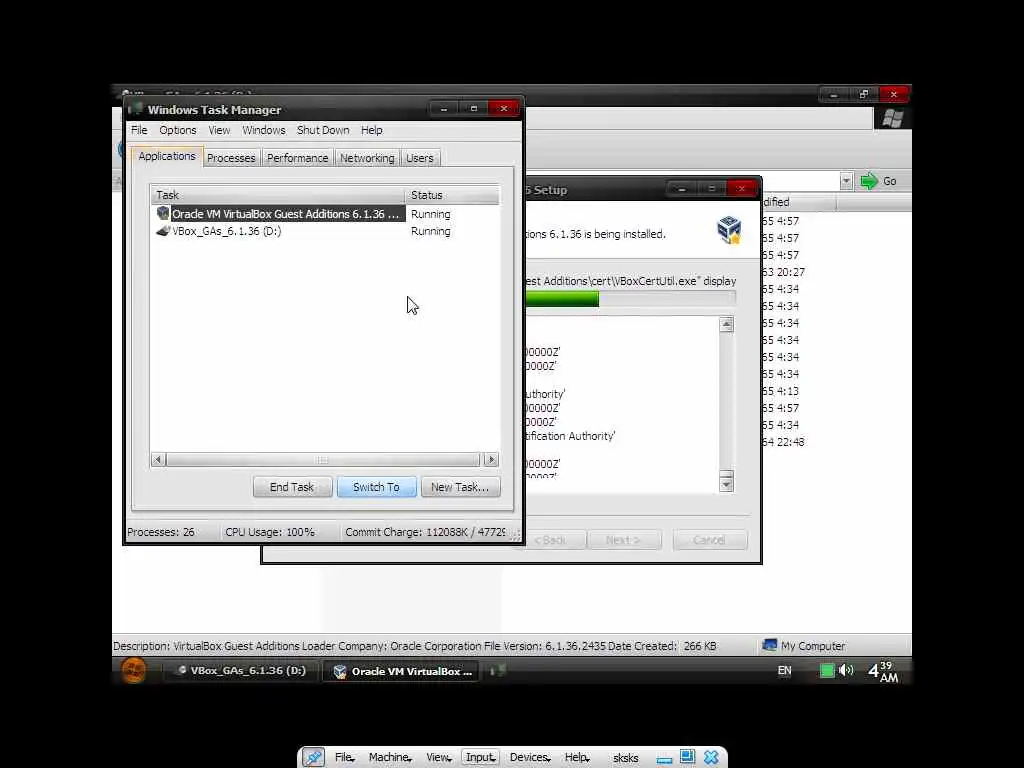Click the CPU Usage: 100% status text
1024x768 pixels.
pyautogui.click(x=270, y=532)
